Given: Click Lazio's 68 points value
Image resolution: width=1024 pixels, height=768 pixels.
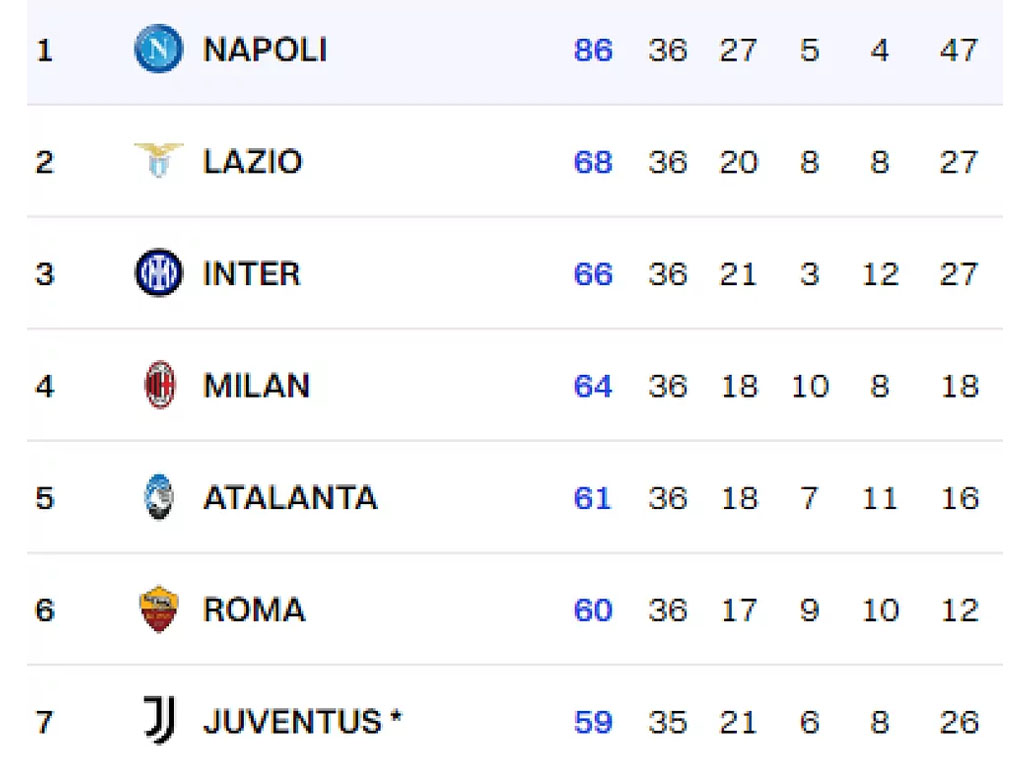Looking at the screenshot, I should coord(593,162).
